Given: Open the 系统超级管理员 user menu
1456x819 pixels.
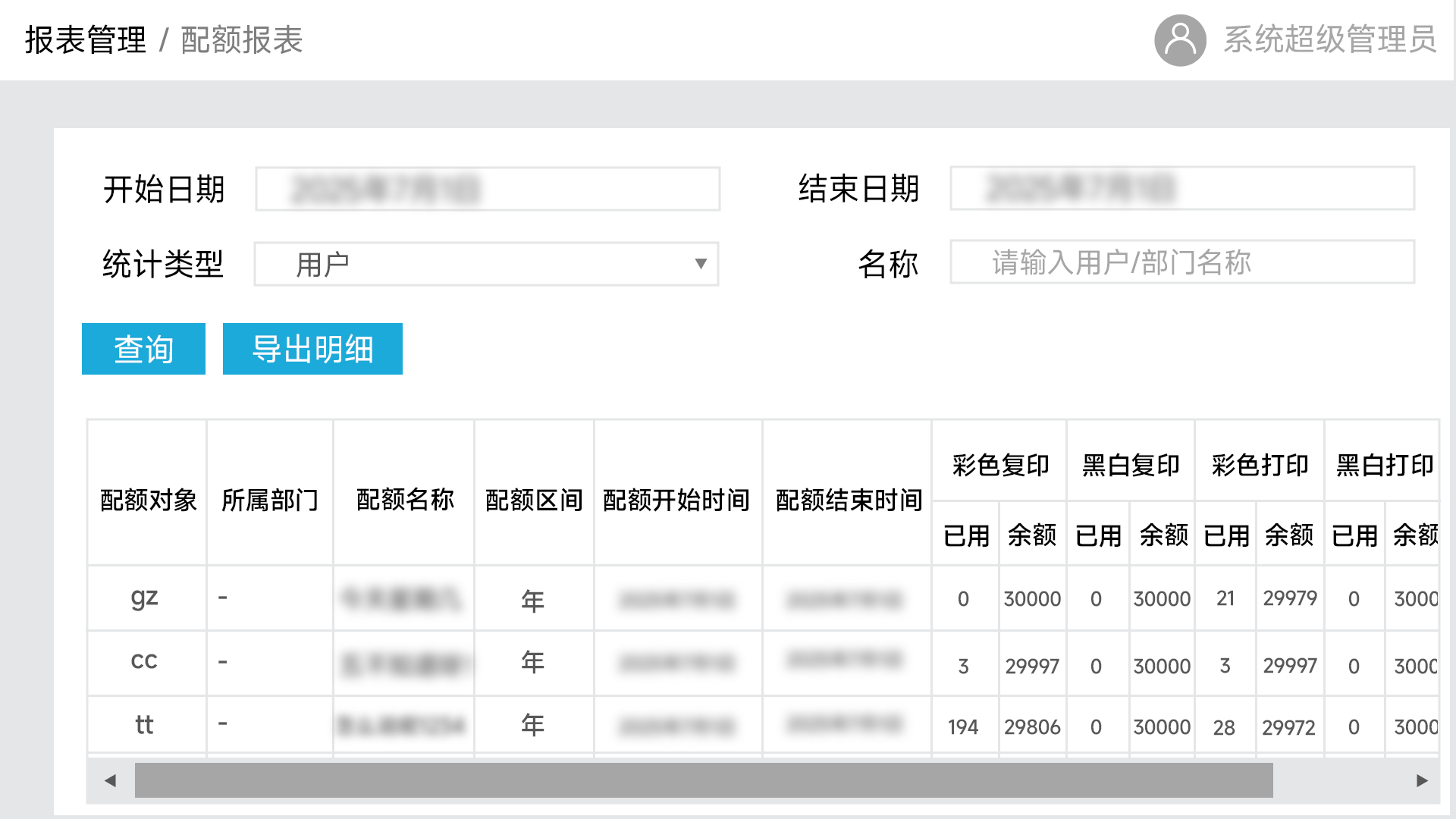Looking at the screenshot, I should (1330, 39).
